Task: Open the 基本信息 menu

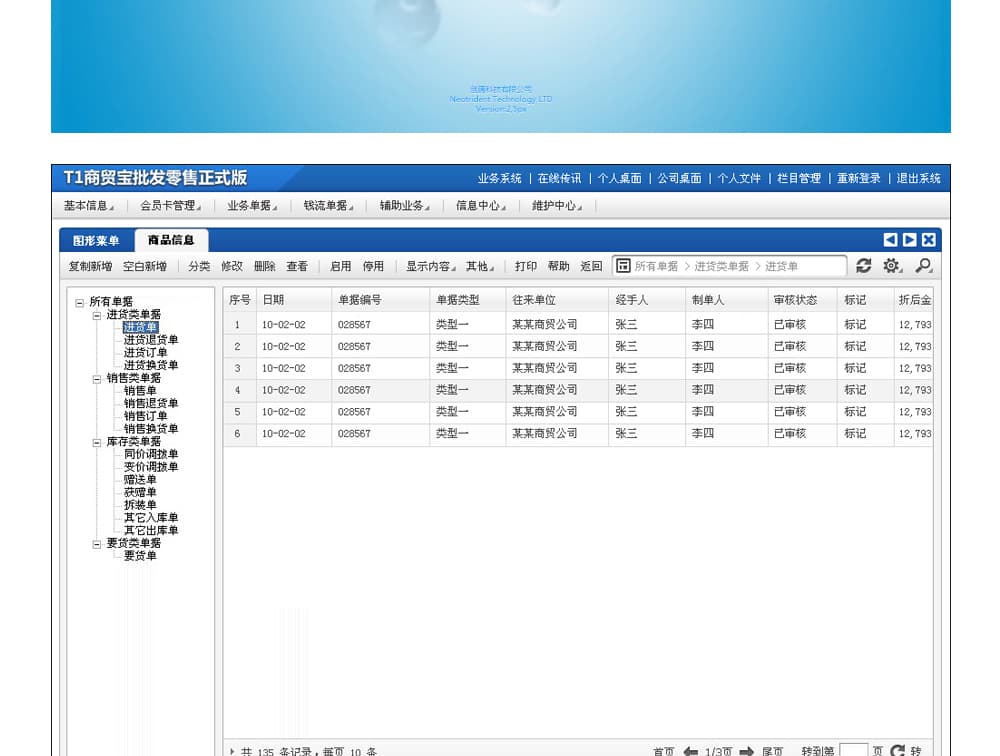Action: [x=88, y=206]
